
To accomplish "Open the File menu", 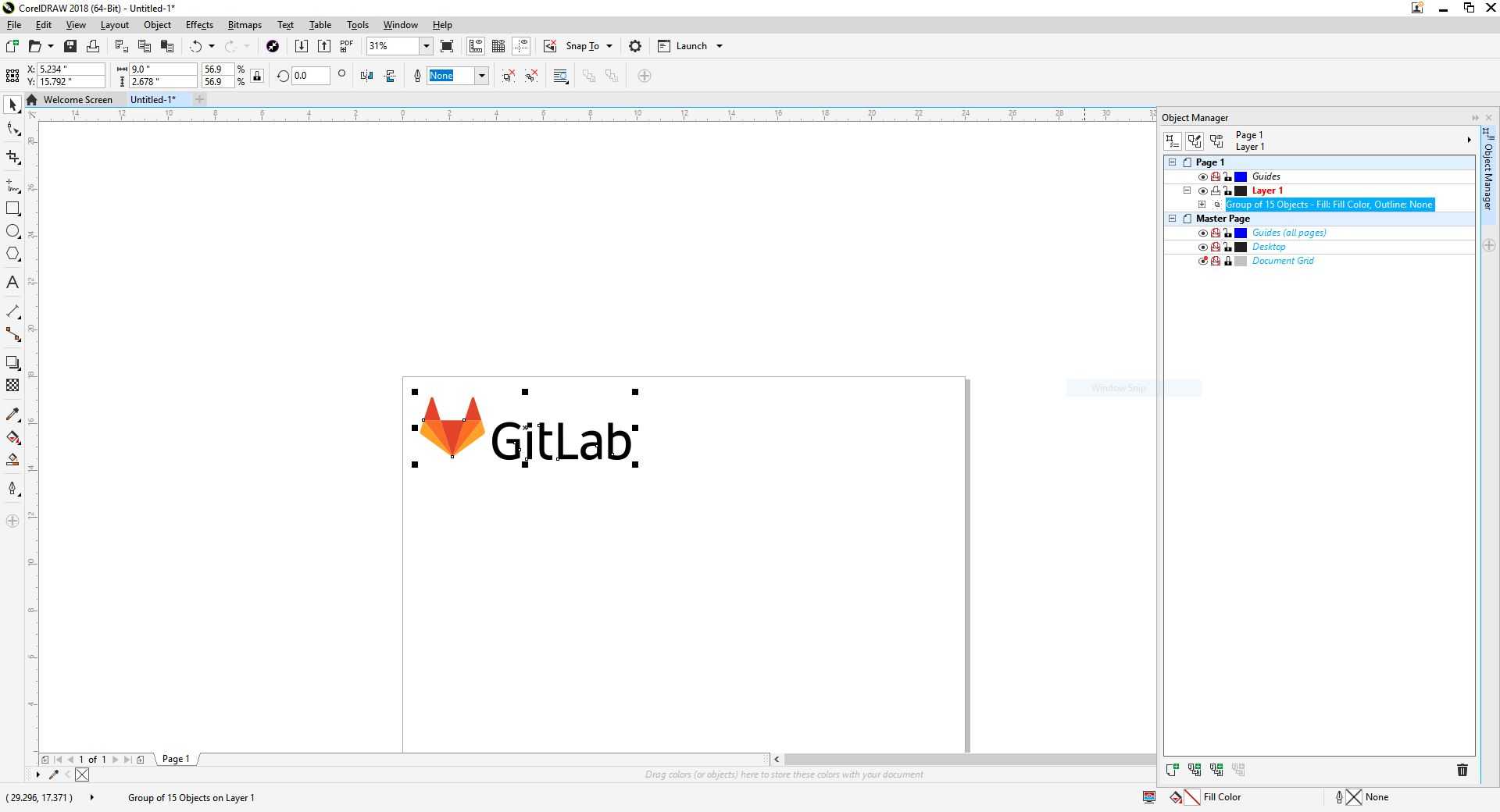I will (14, 25).
